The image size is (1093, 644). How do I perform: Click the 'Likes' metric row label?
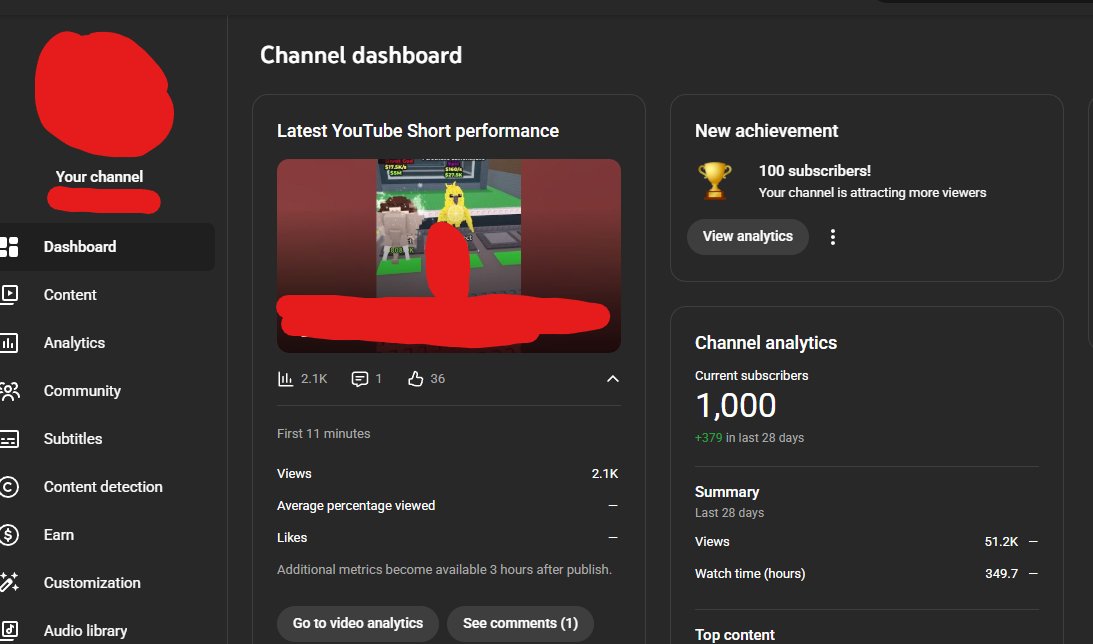pos(291,537)
